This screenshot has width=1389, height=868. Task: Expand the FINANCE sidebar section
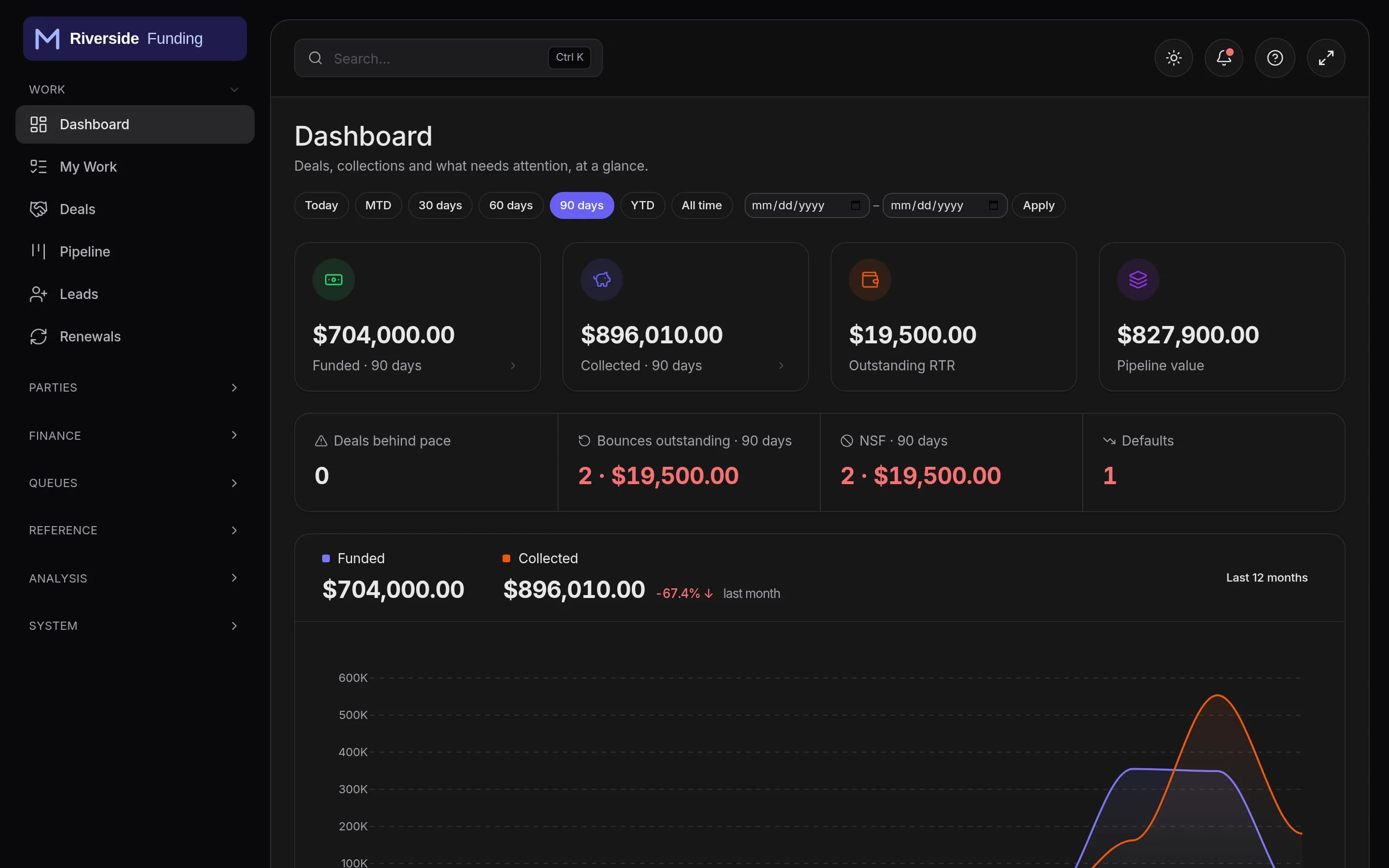point(134,435)
